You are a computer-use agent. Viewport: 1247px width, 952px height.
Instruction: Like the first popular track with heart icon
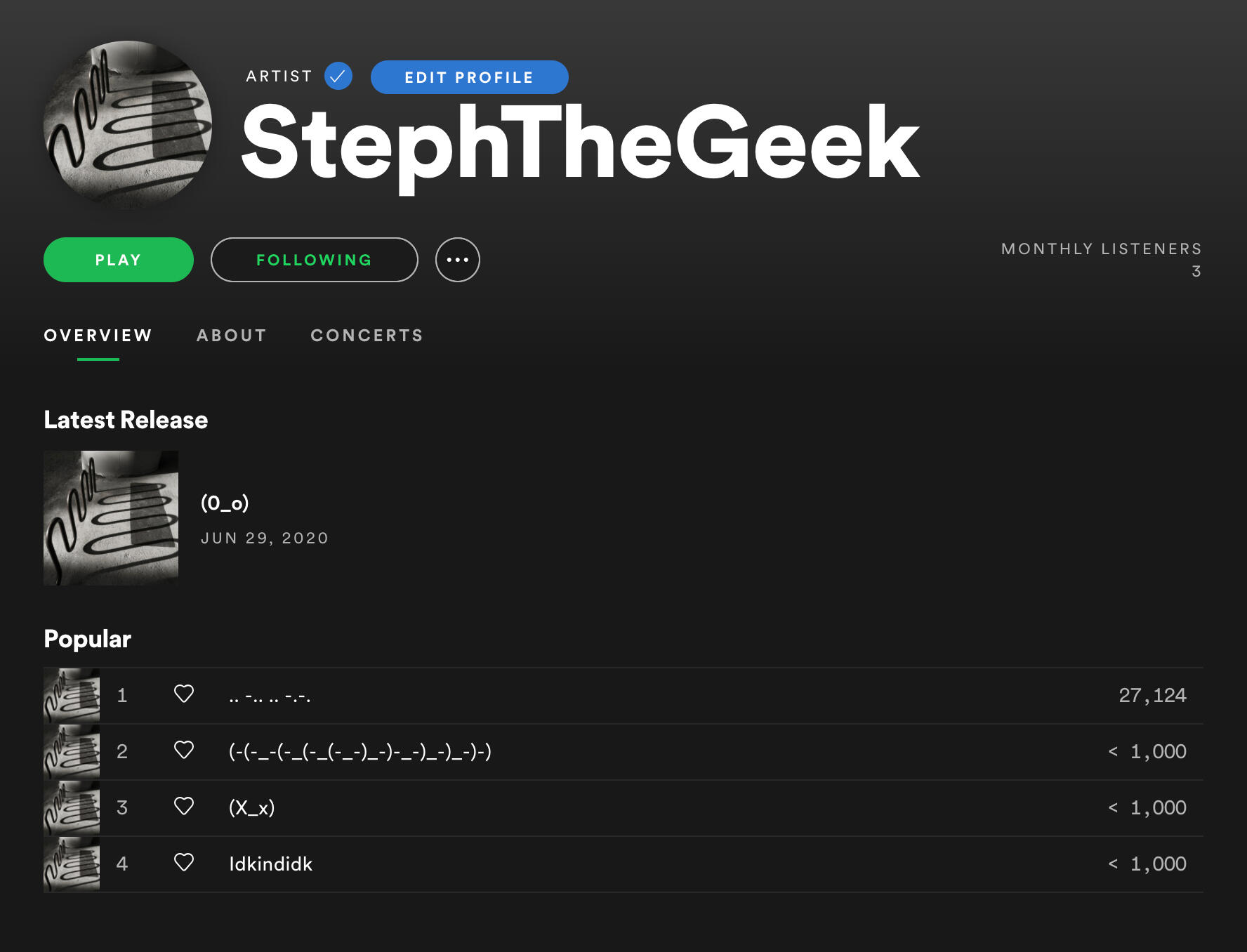pos(184,694)
